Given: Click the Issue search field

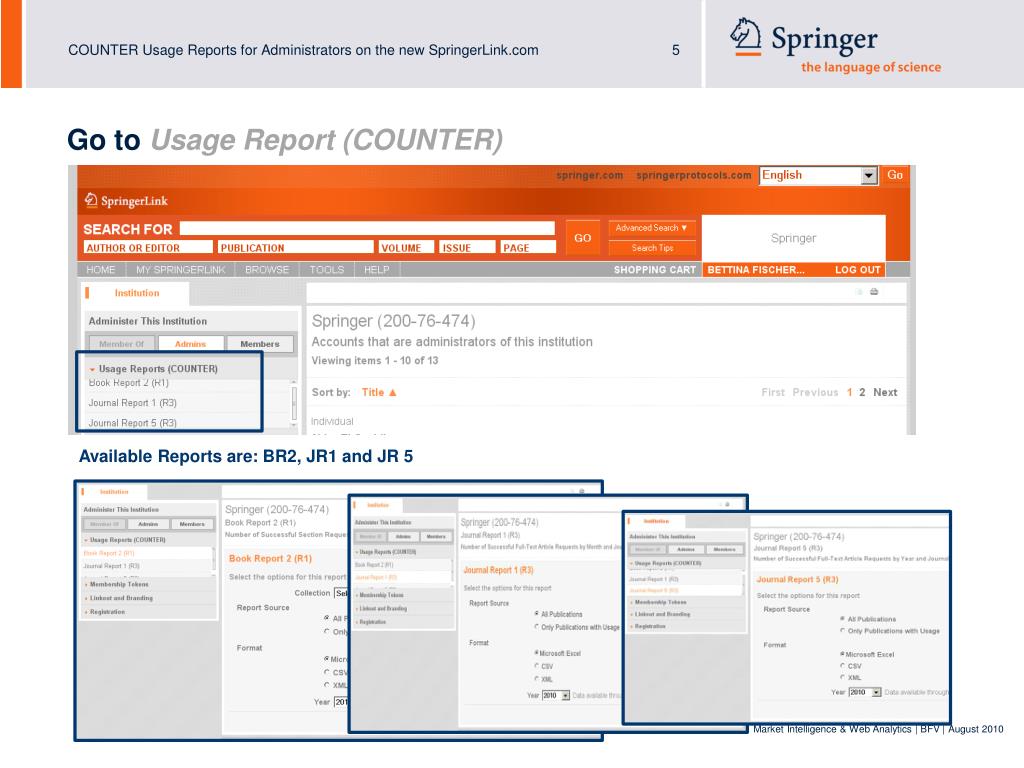Looking at the screenshot, I should [468, 248].
